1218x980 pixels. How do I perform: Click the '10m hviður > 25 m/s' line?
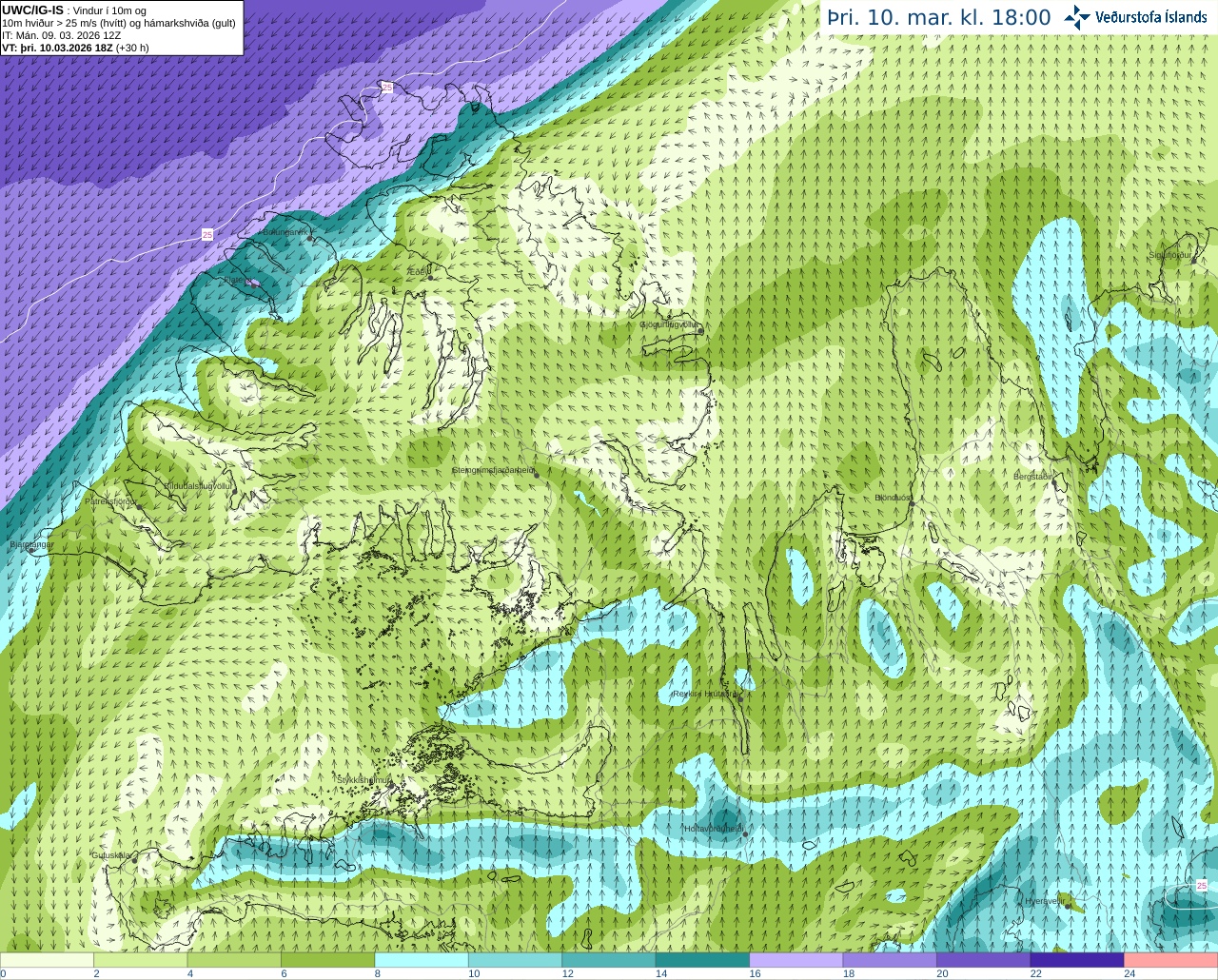[x=119, y=23]
